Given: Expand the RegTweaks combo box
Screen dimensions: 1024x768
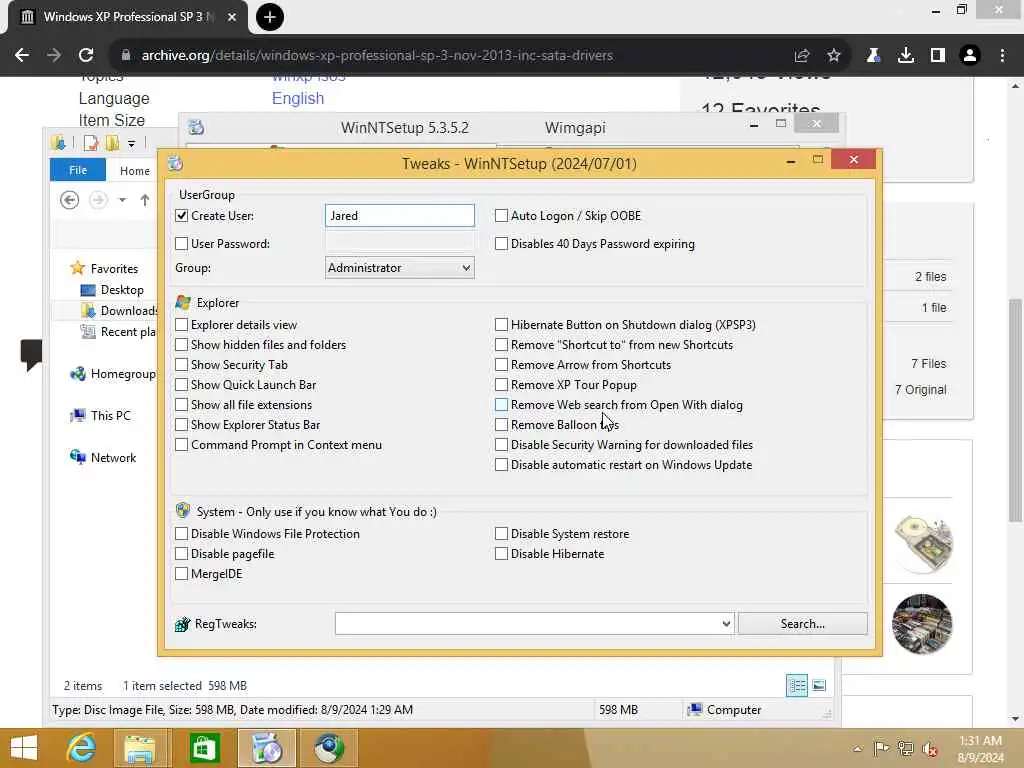Looking at the screenshot, I should [726, 624].
